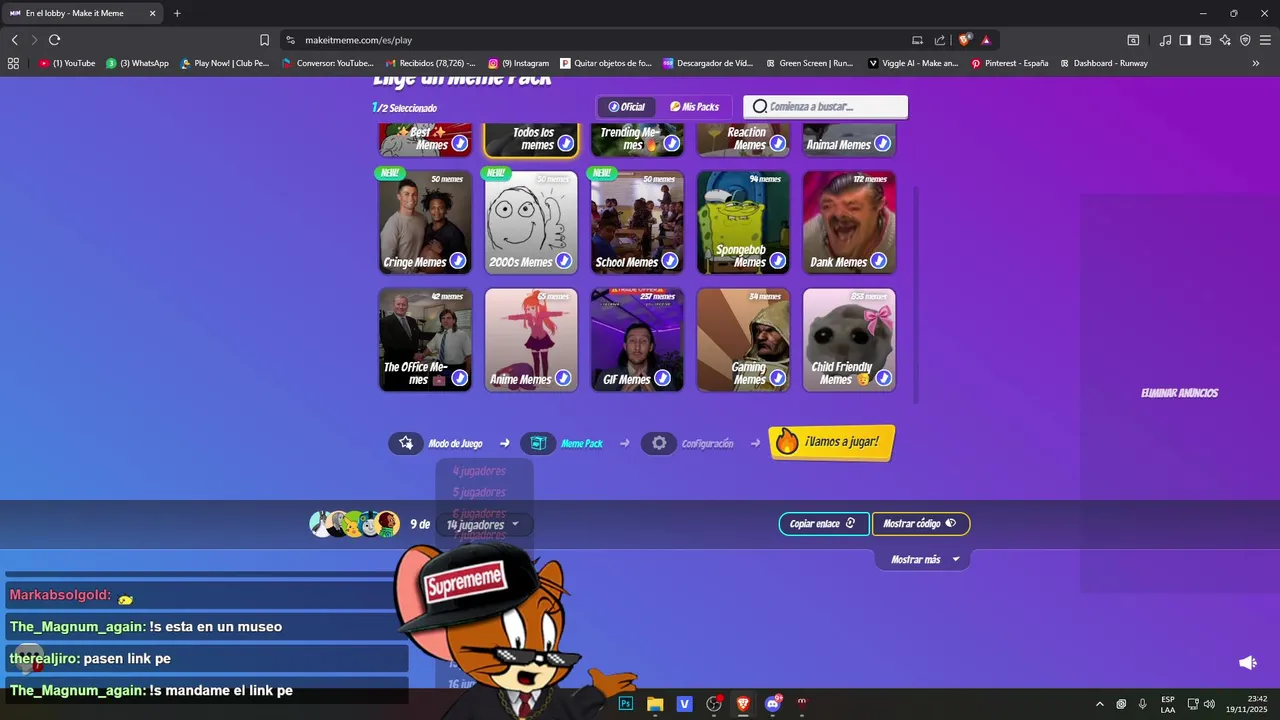The width and height of the screenshot is (1280, 720).
Task: Toggle round selector on The Office Memes pack
Action: [459, 378]
